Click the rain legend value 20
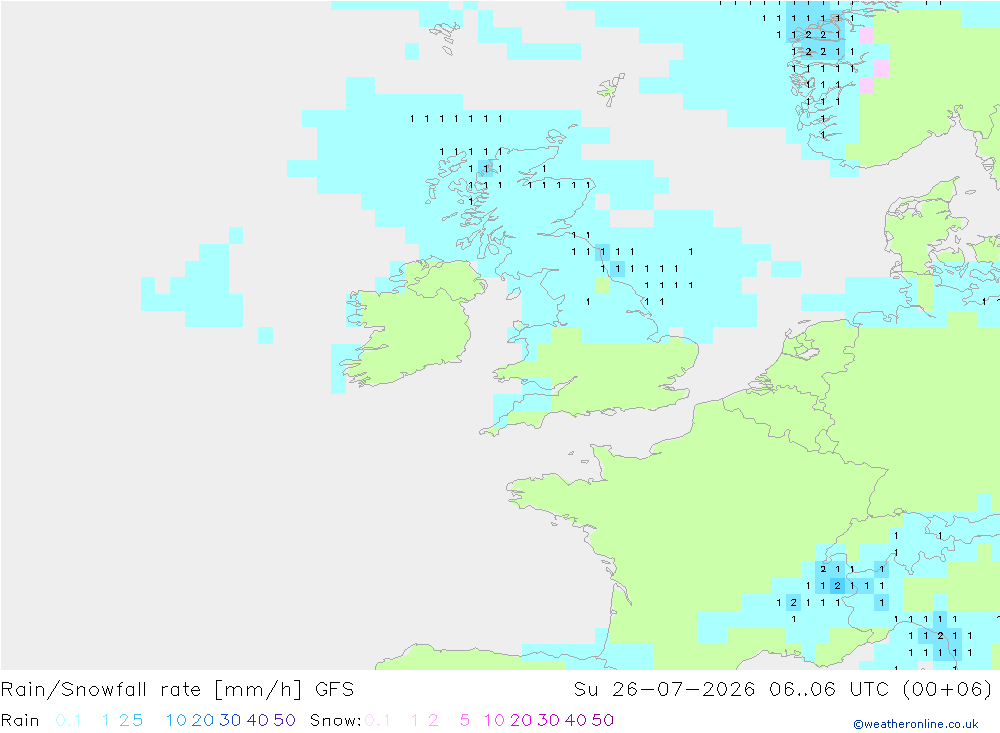This screenshot has width=1000, height=733. tap(203, 720)
